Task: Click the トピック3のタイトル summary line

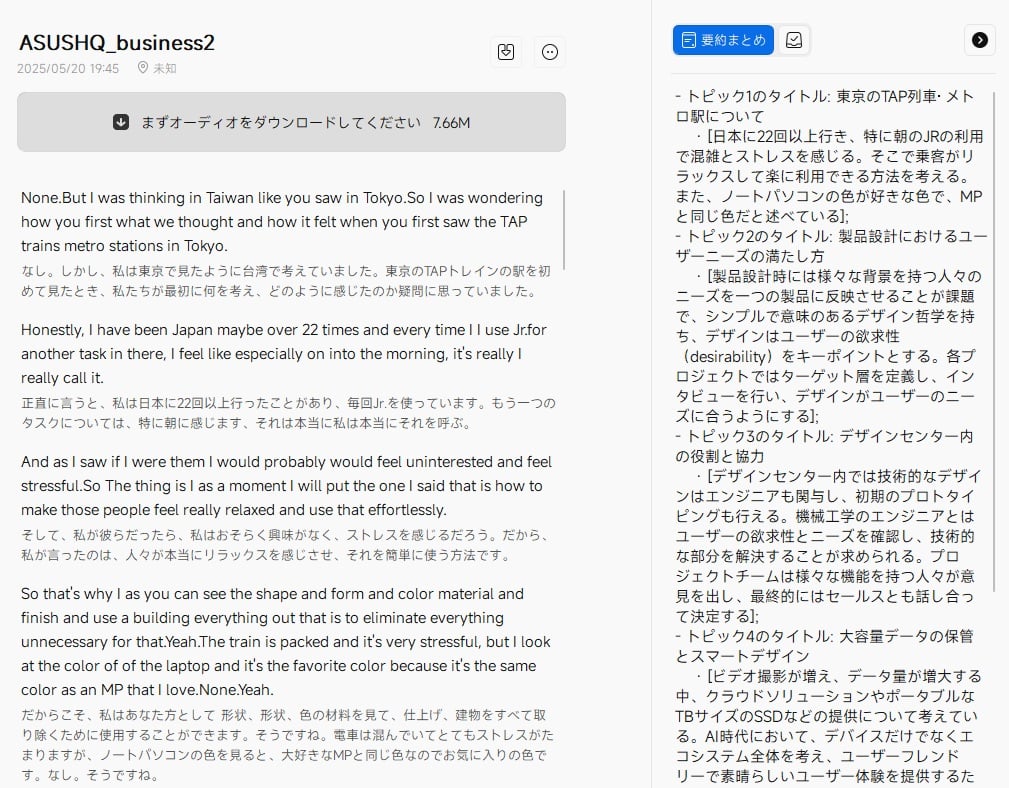Action: click(x=824, y=446)
